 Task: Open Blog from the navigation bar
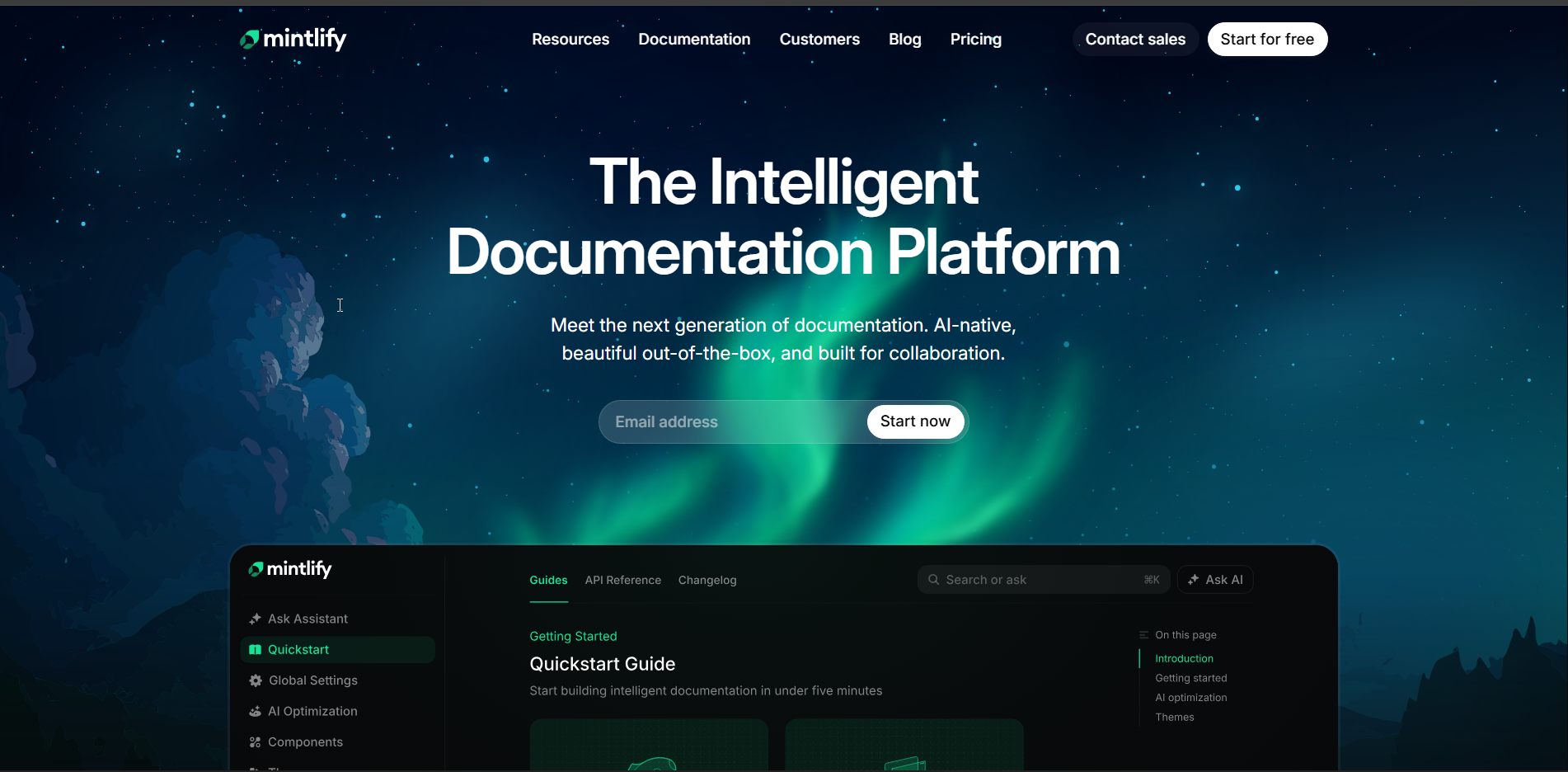pyautogui.click(x=904, y=39)
